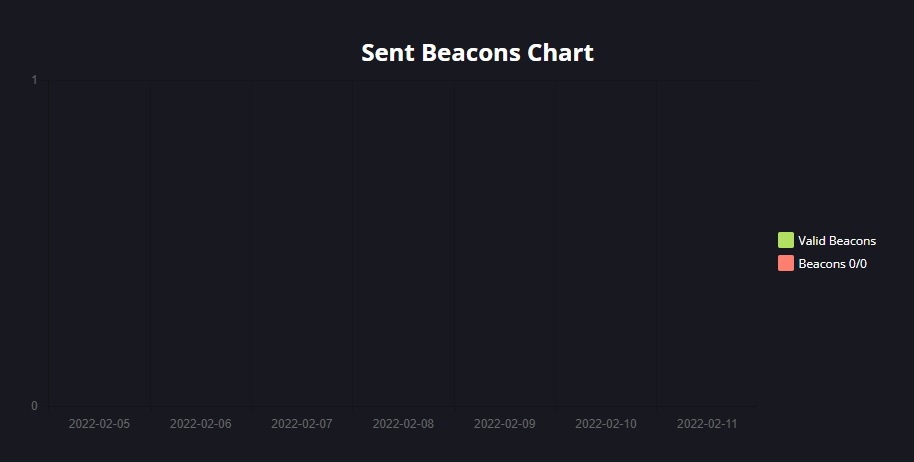Select the 2022-02-10 axis date label

pyautogui.click(x=606, y=424)
